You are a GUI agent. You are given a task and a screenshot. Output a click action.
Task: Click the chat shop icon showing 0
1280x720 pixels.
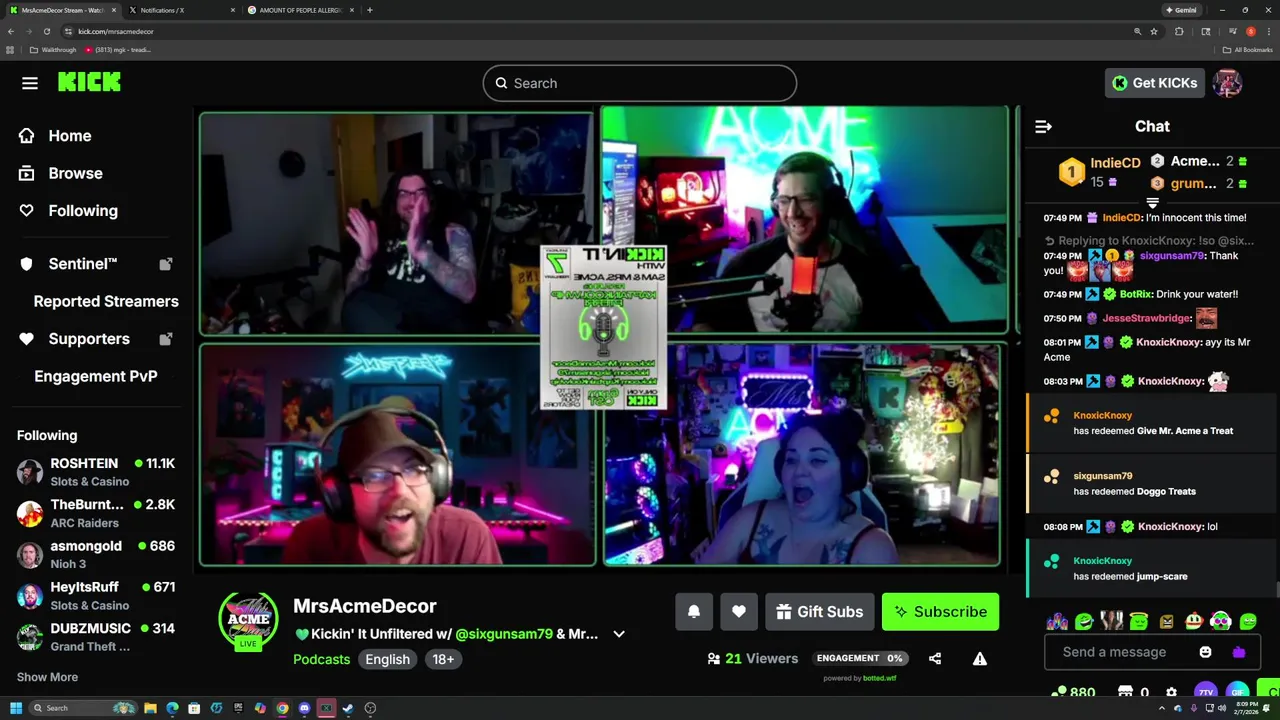(x=1133, y=692)
